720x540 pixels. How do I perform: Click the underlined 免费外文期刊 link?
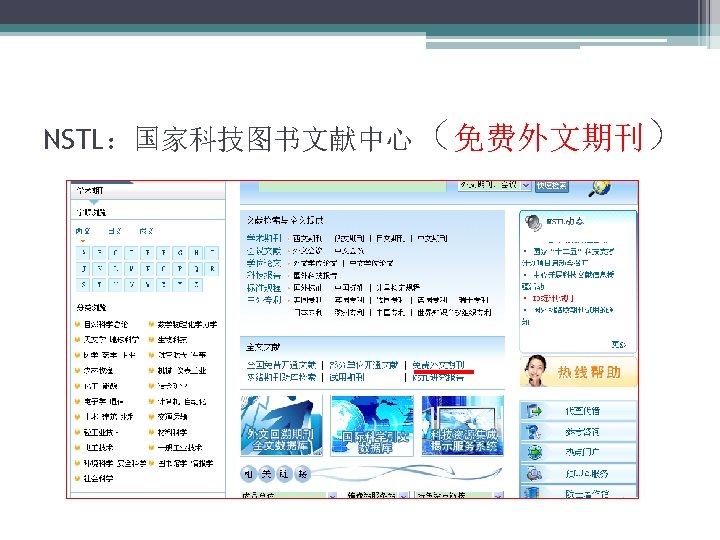coord(439,365)
